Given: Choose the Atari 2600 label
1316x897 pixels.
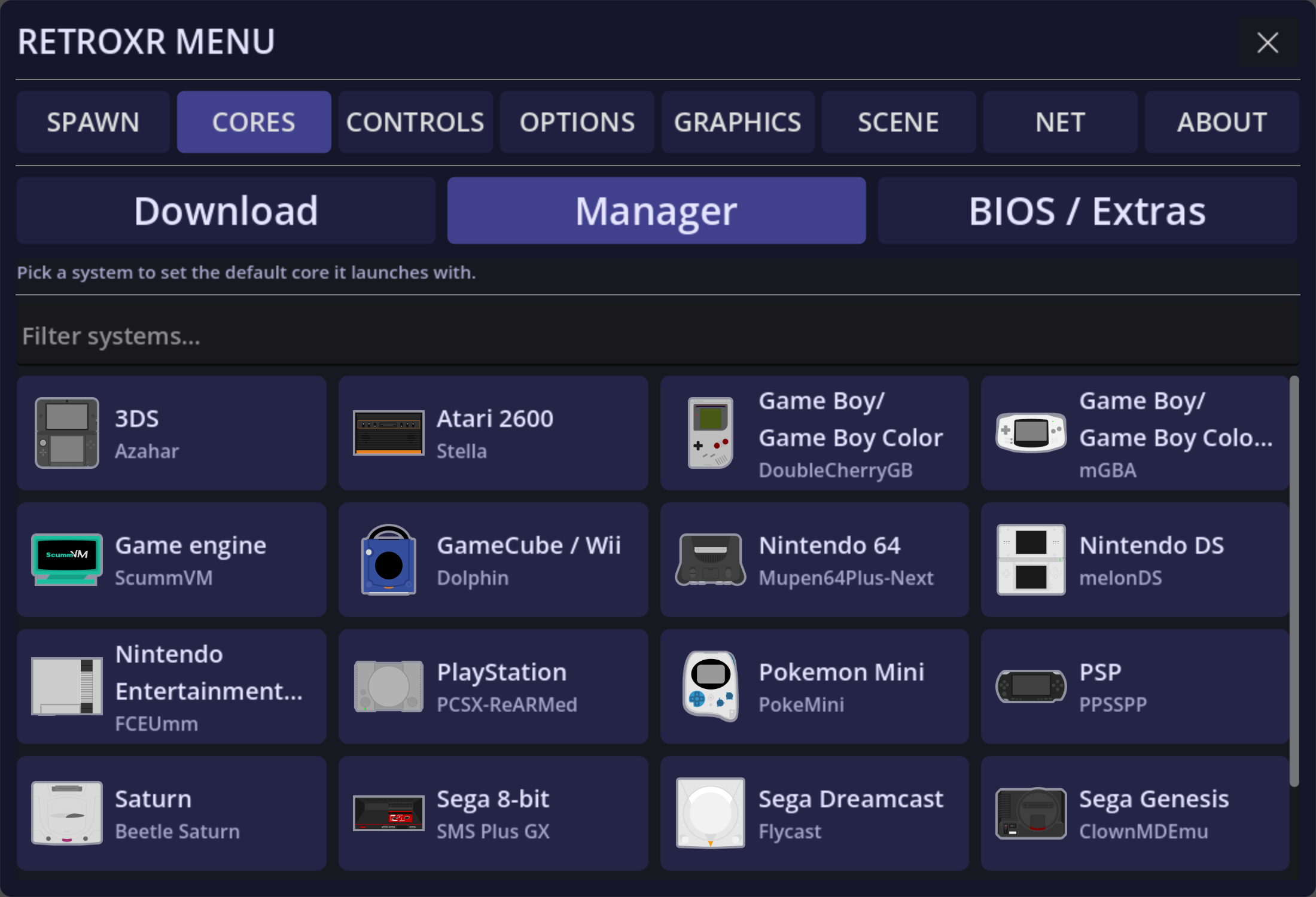Looking at the screenshot, I should coord(495,419).
